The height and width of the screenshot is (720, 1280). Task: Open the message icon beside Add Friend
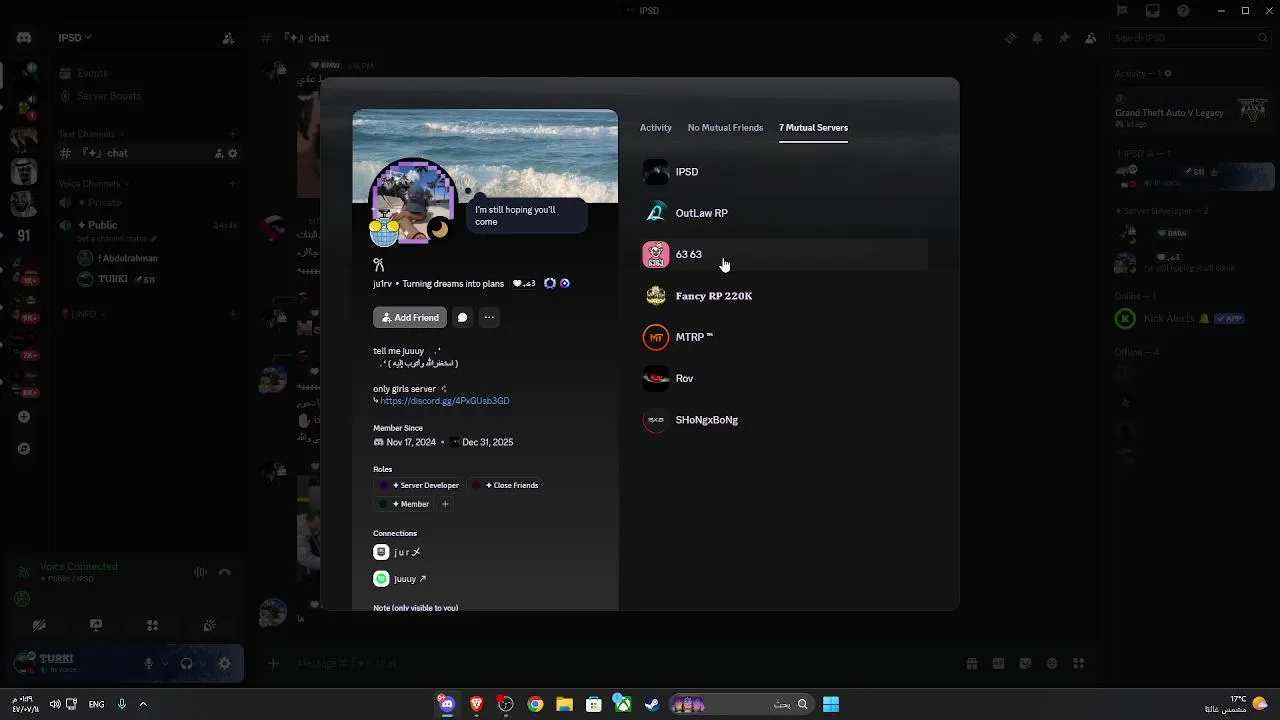pyautogui.click(x=462, y=317)
